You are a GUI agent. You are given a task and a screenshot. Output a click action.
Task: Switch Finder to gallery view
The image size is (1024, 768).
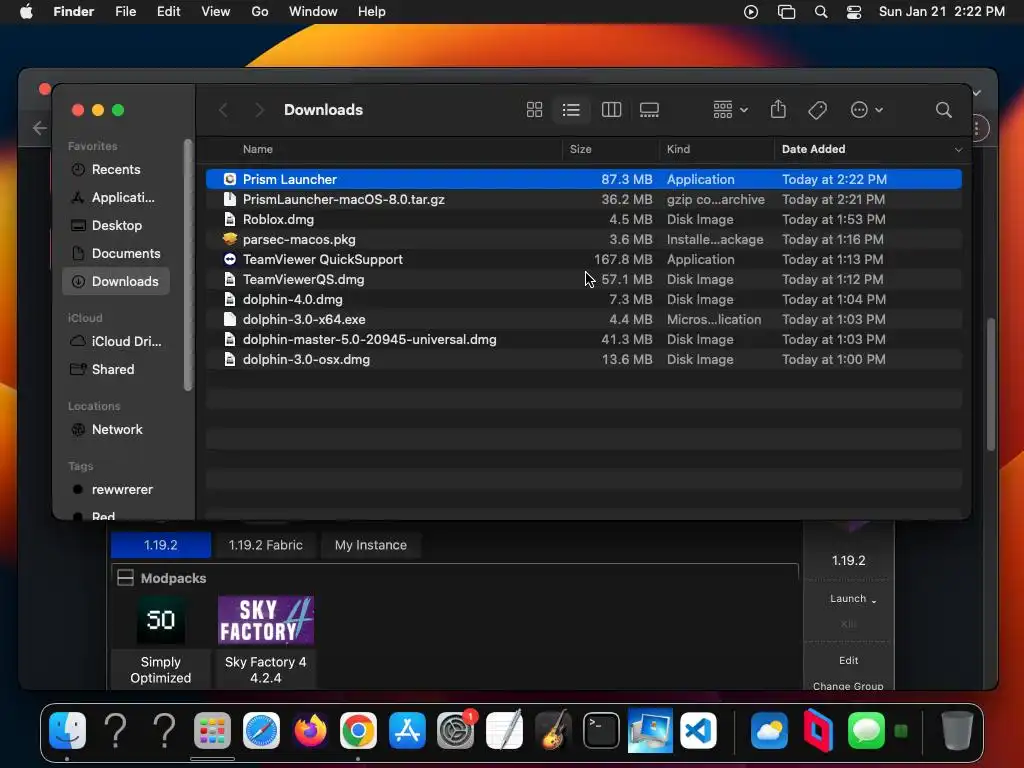tap(649, 110)
